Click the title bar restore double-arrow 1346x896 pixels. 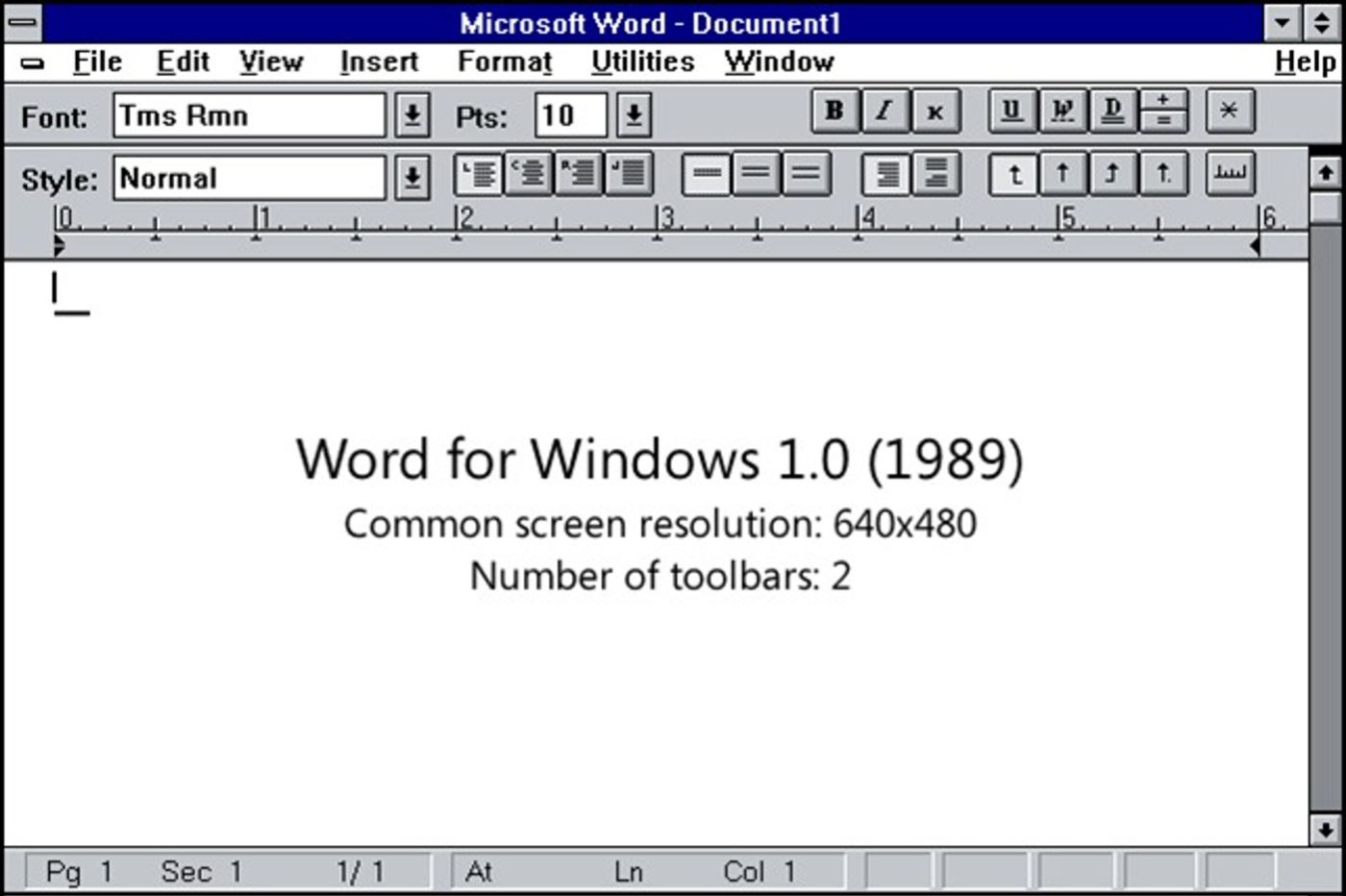(x=1322, y=22)
